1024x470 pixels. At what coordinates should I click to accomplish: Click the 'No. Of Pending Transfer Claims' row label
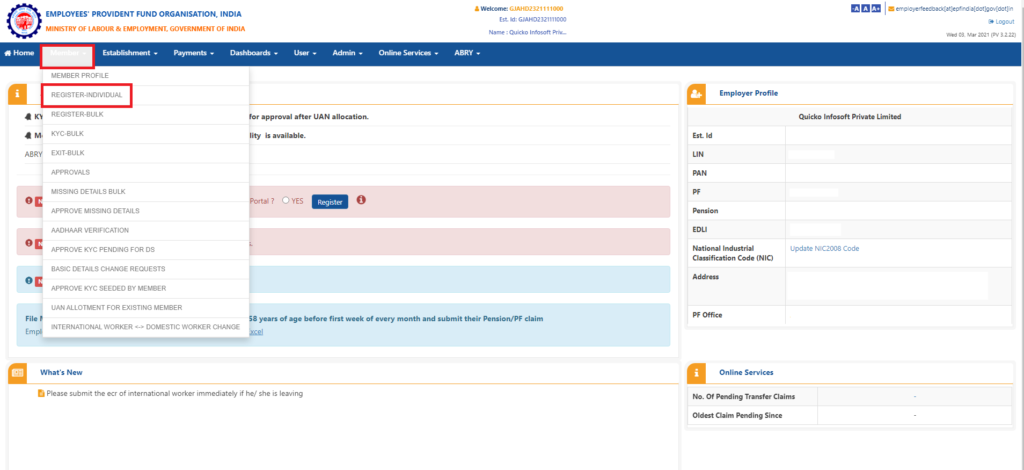point(744,396)
